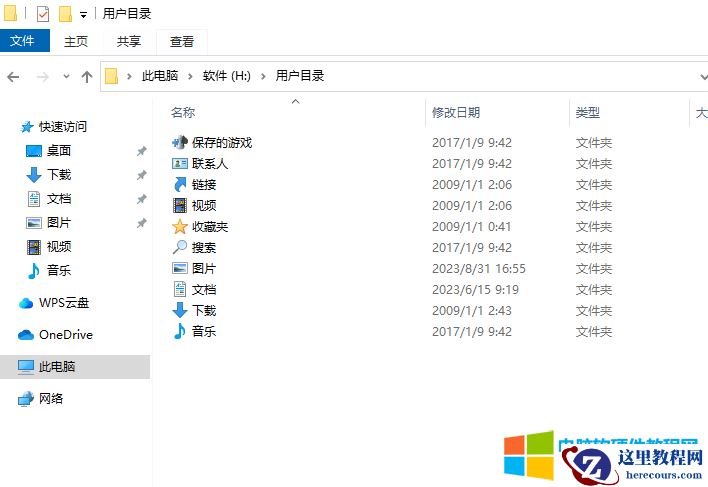Sort by the 类型 column header
The width and height of the screenshot is (708, 487).
(x=587, y=112)
